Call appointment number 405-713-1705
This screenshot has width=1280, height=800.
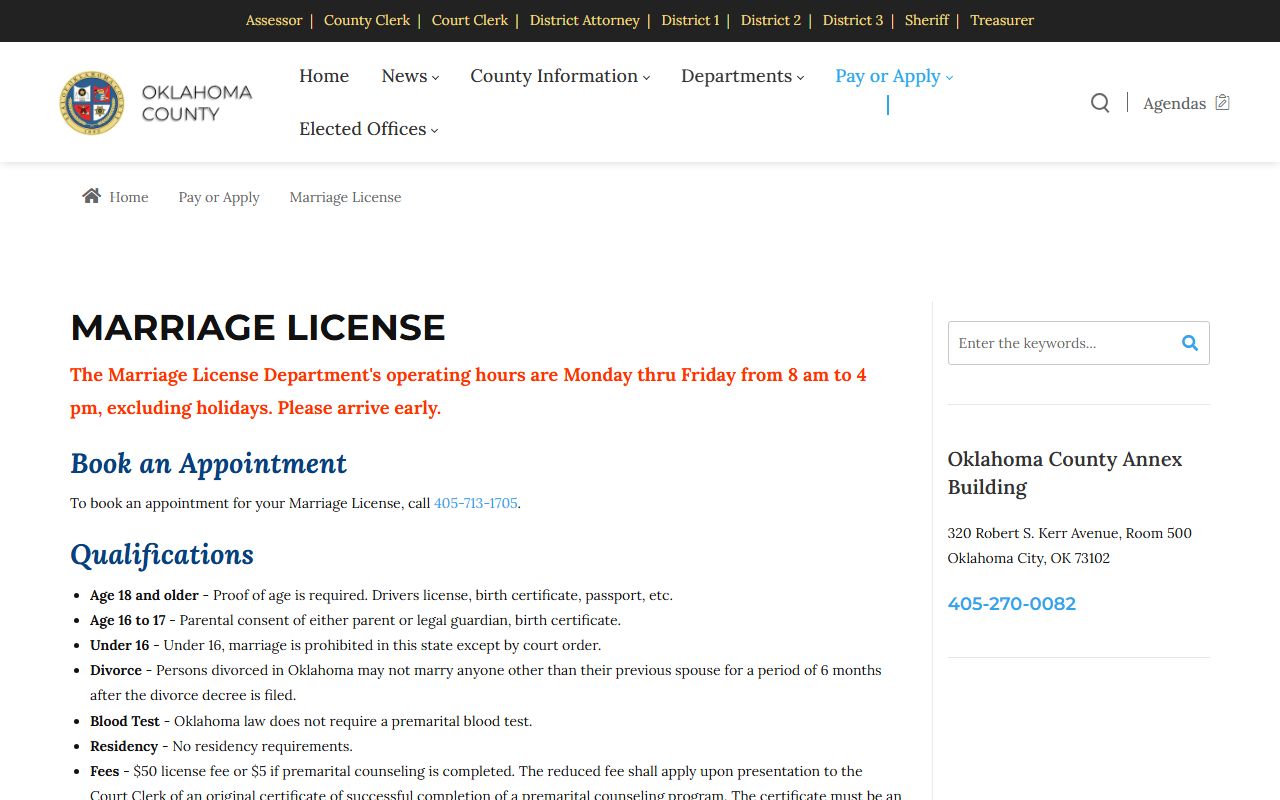coord(476,503)
